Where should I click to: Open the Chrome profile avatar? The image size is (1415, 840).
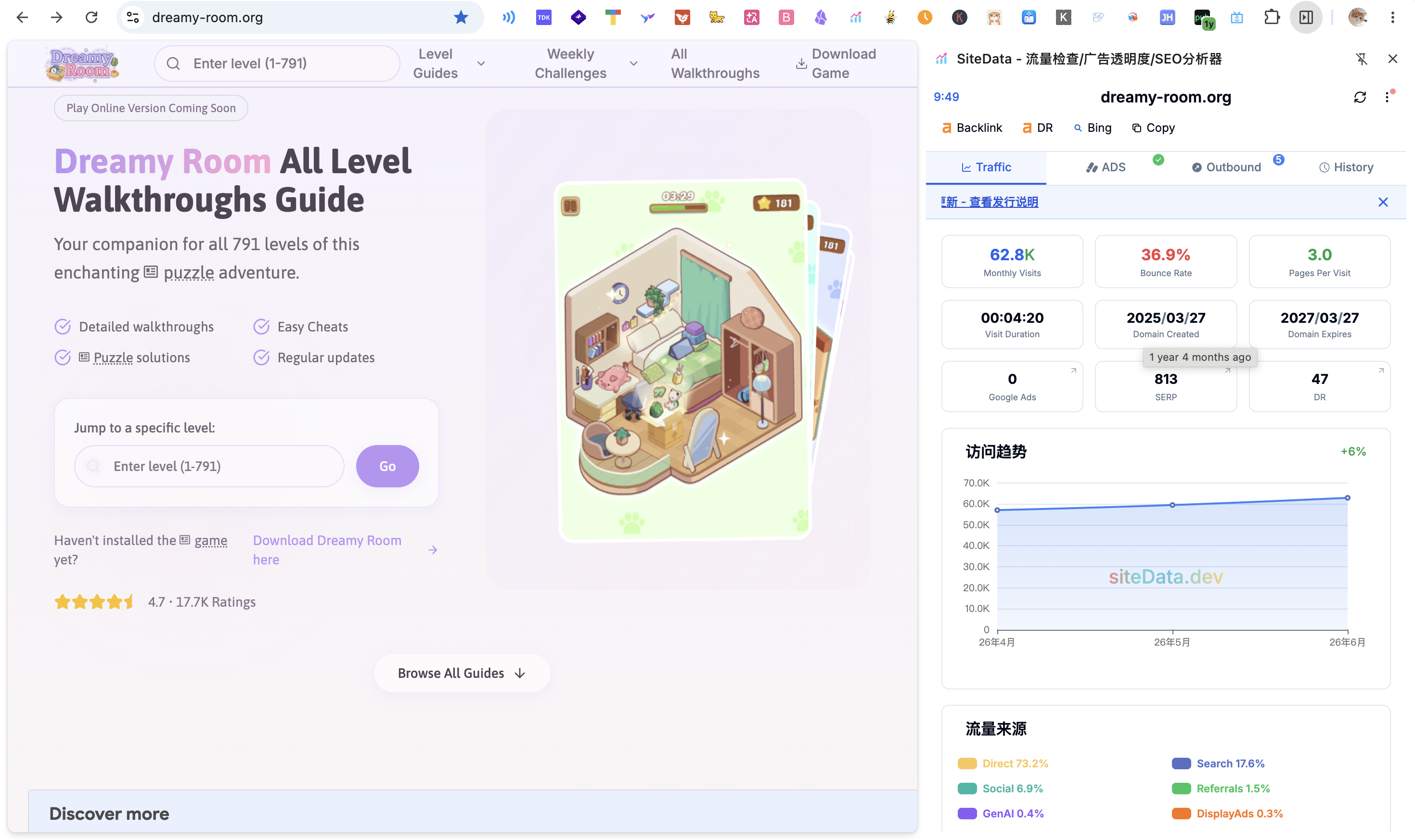(x=1357, y=17)
